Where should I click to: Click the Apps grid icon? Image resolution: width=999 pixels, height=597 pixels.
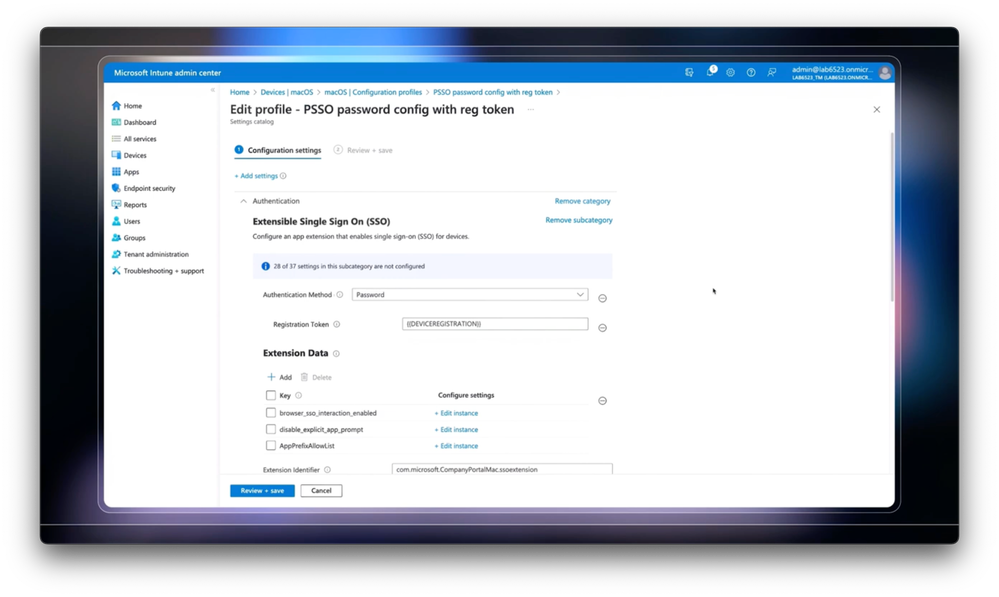point(116,171)
